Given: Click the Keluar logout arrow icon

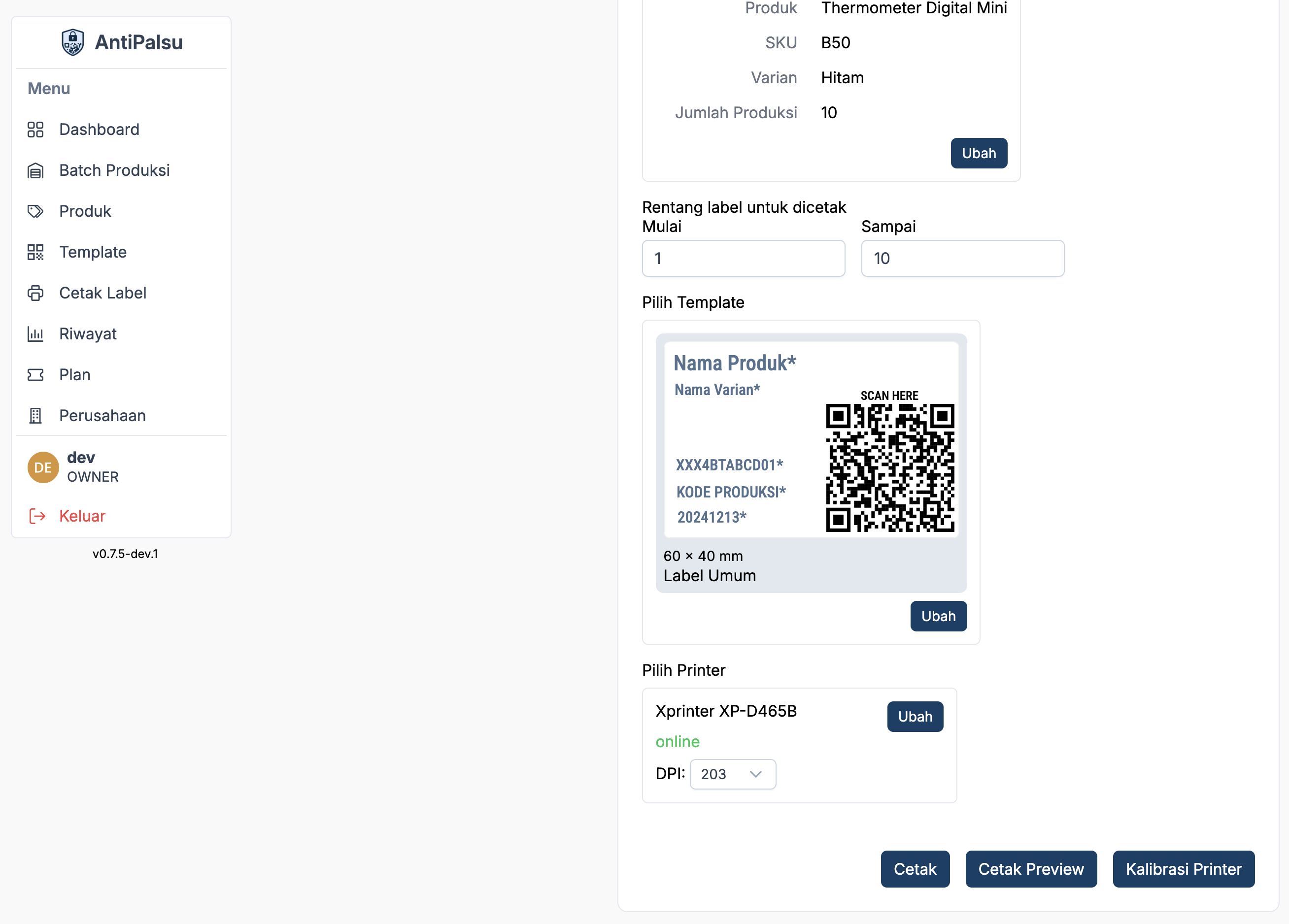Looking at the screenshot, I should pyautogui.click(x=37, y=516).
